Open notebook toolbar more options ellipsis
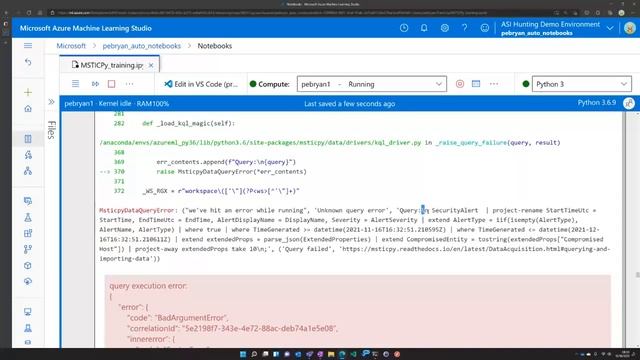 129,84
